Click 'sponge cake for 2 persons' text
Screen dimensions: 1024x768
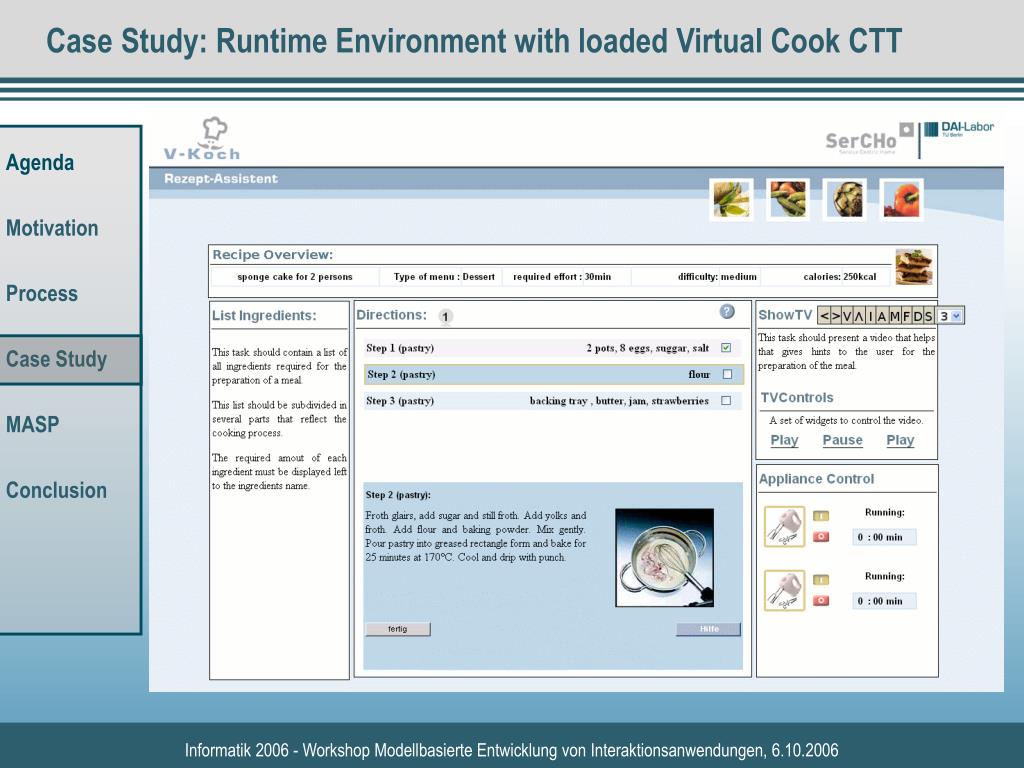[295, 277]
